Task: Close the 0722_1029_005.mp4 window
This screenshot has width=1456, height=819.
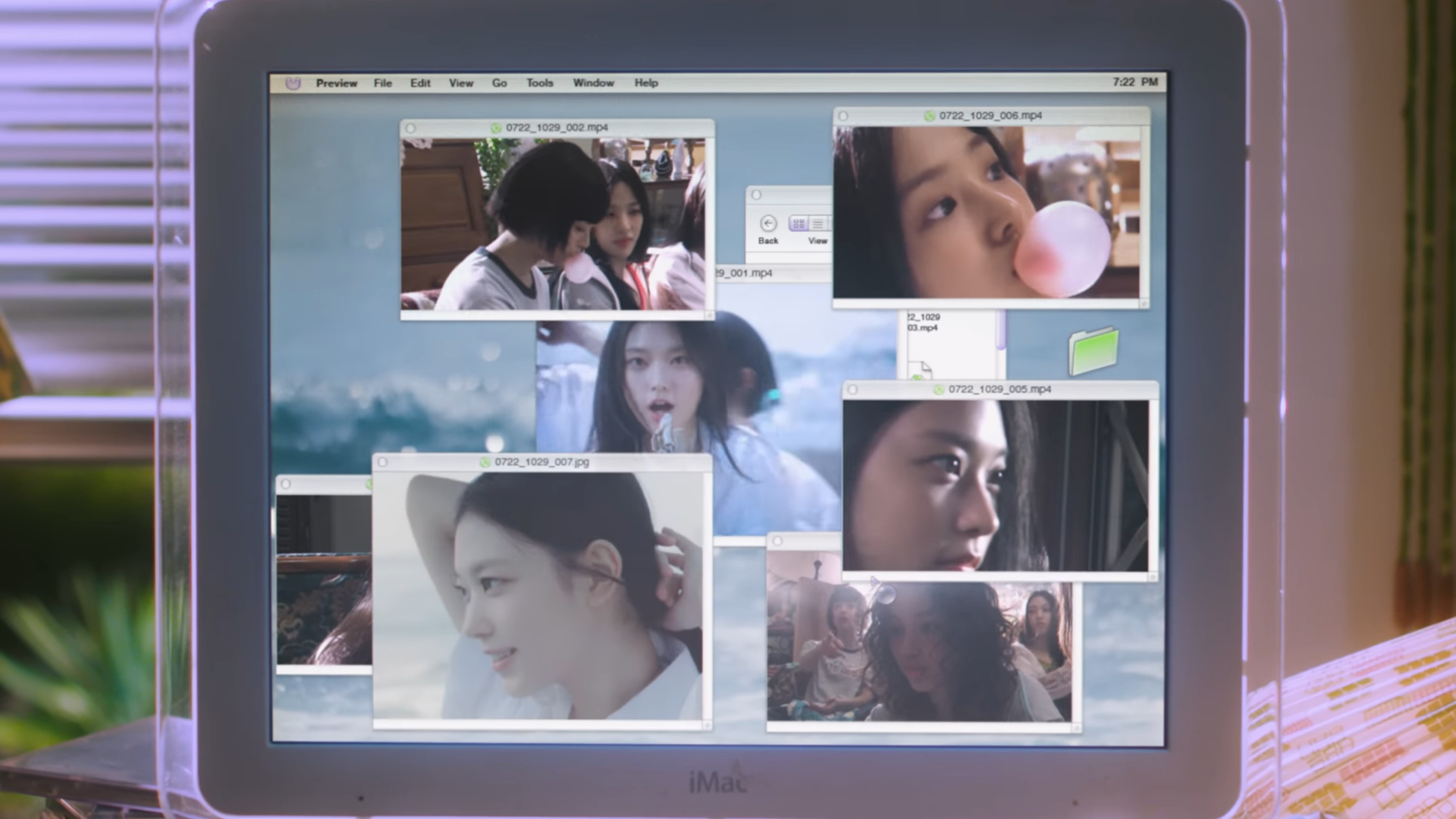Action: pyautogui.click(x=852, y=390)
